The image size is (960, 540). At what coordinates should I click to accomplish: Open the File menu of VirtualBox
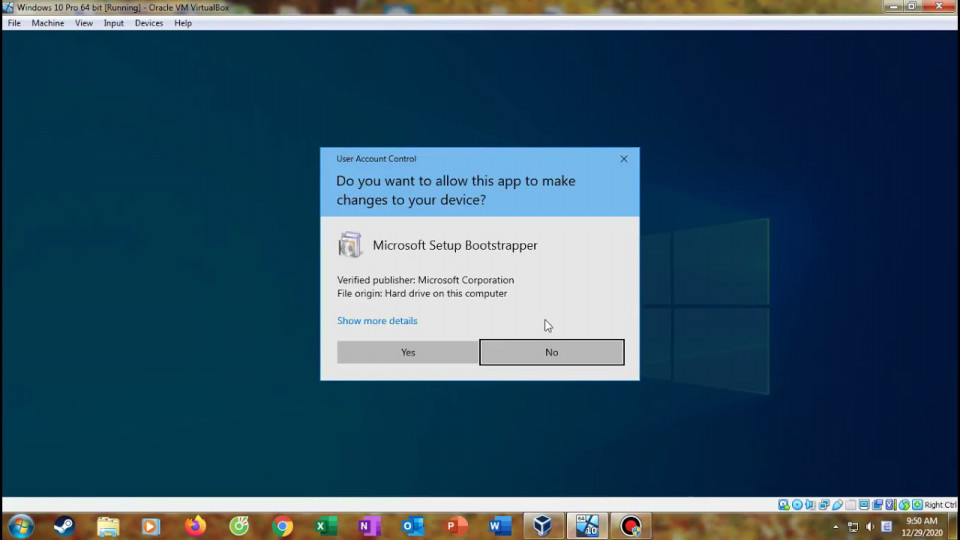(x=14, y=23)
